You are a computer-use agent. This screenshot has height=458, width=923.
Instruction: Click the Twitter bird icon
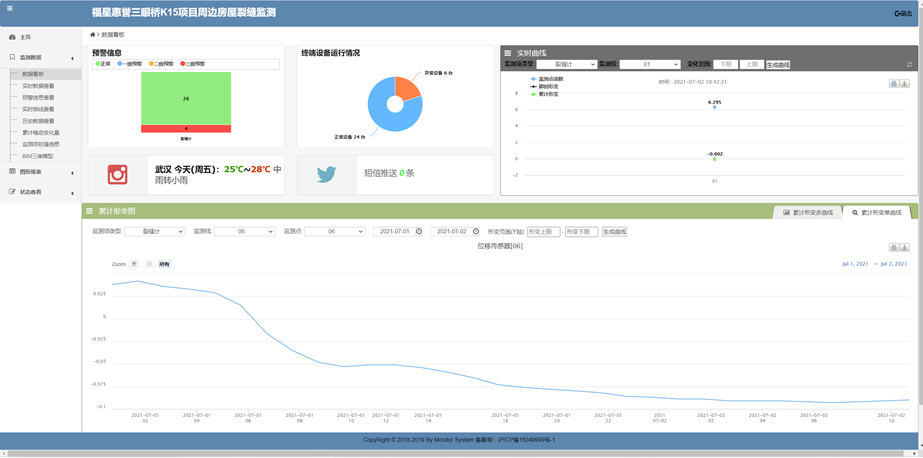(327, 174)
